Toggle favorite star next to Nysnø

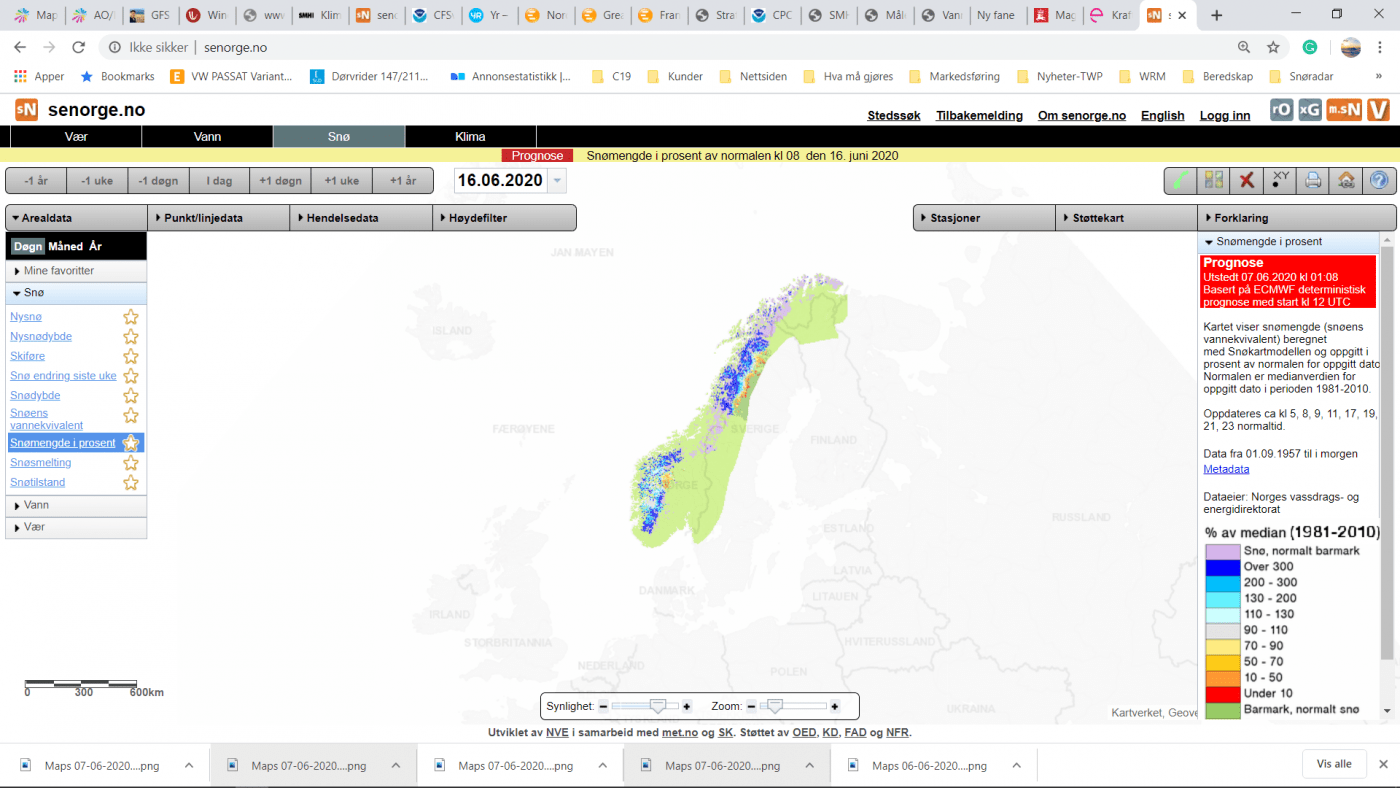point(130,317)
